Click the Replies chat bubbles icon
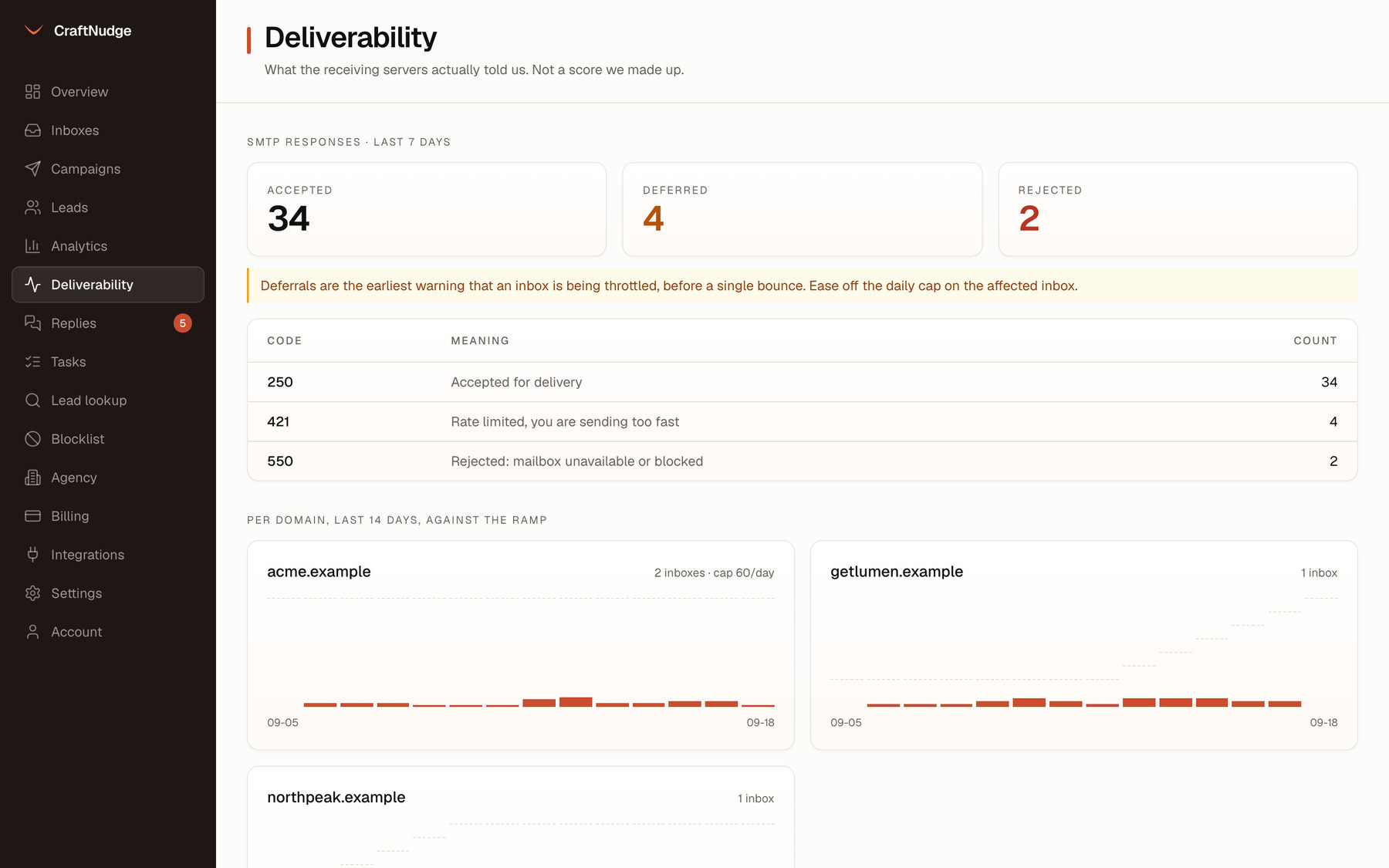The height and width of the screenshot is (868, 1389). pos(32,323)
